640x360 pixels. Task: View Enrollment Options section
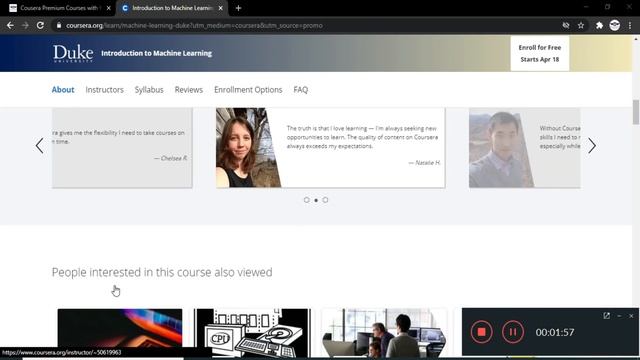[x=248, y=90]
